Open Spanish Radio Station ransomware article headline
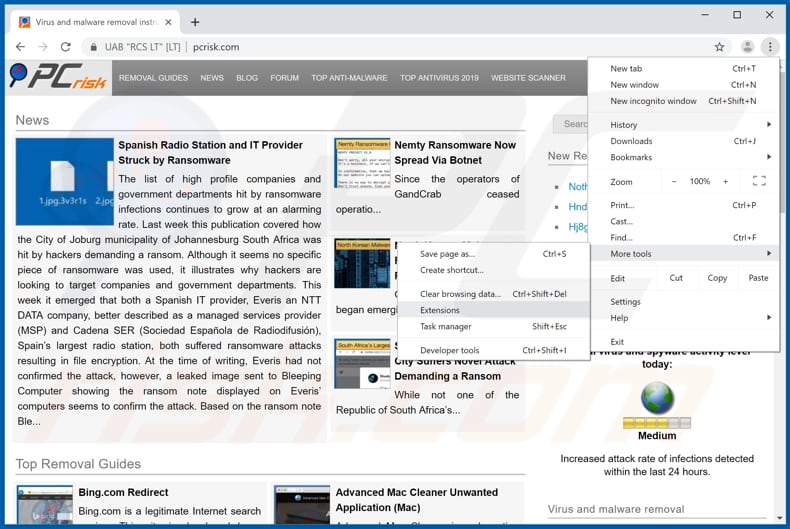The width and height of the screenshot is (790, 529). click(210, 153)
